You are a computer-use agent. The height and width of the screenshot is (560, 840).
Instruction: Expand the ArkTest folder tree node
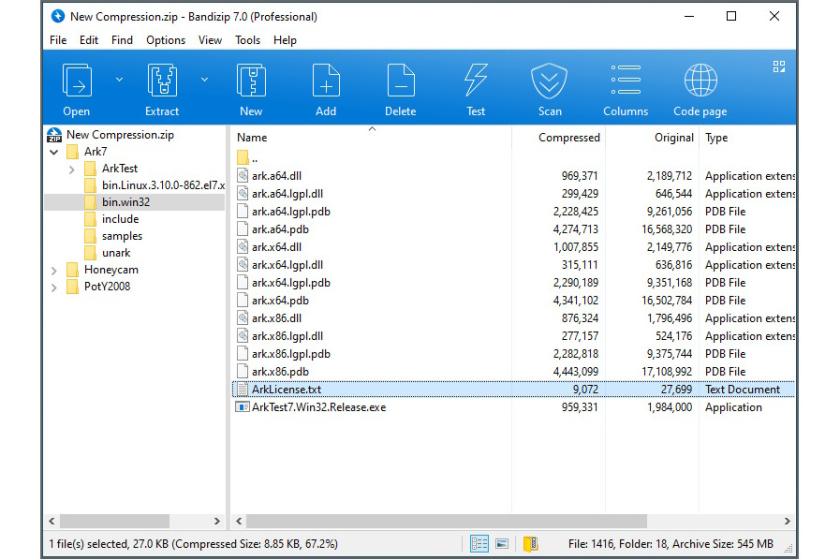(72, 169)
